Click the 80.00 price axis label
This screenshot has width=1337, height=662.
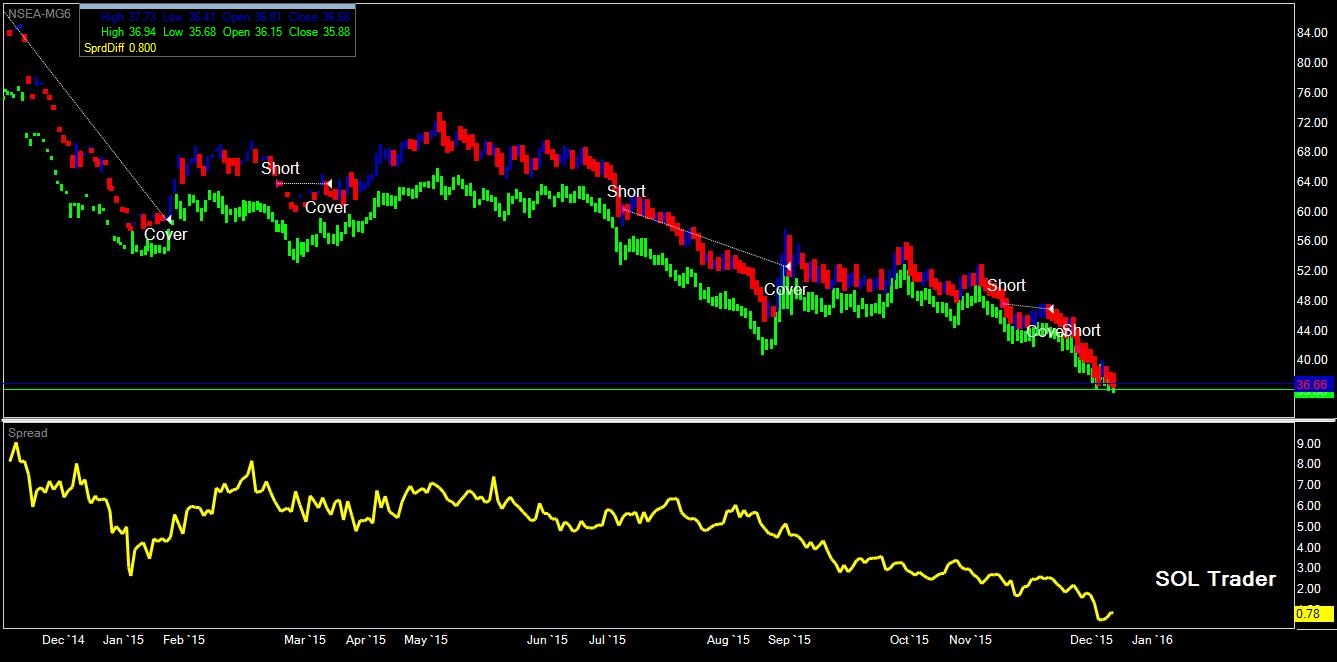[1311, 62]
